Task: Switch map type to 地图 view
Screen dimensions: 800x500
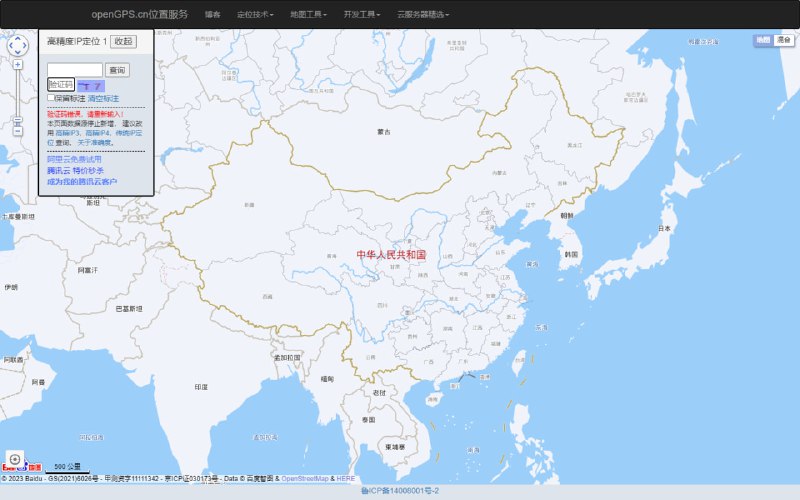Action: (763, 39)
